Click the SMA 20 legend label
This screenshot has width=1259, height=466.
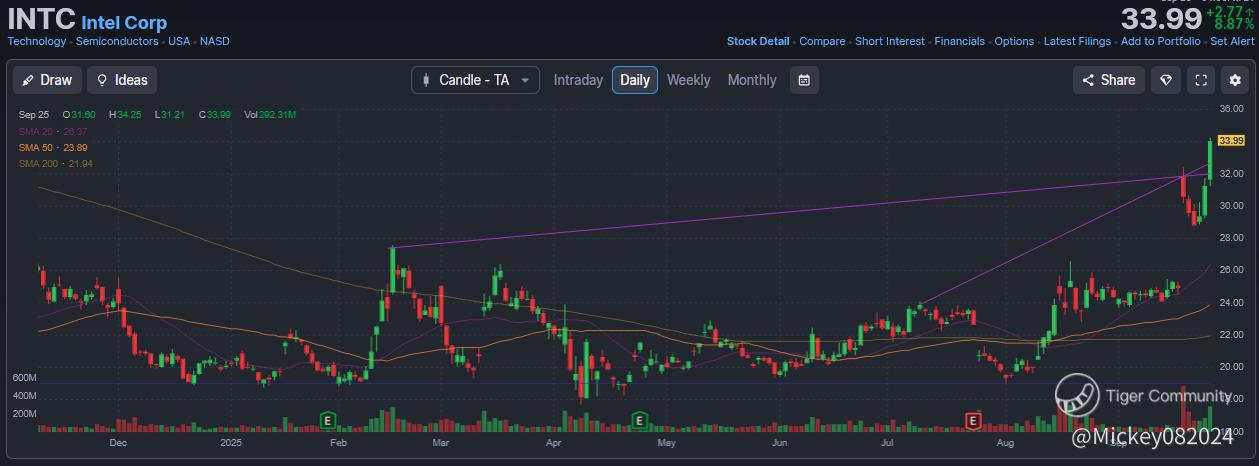click(x=53, y=131)
